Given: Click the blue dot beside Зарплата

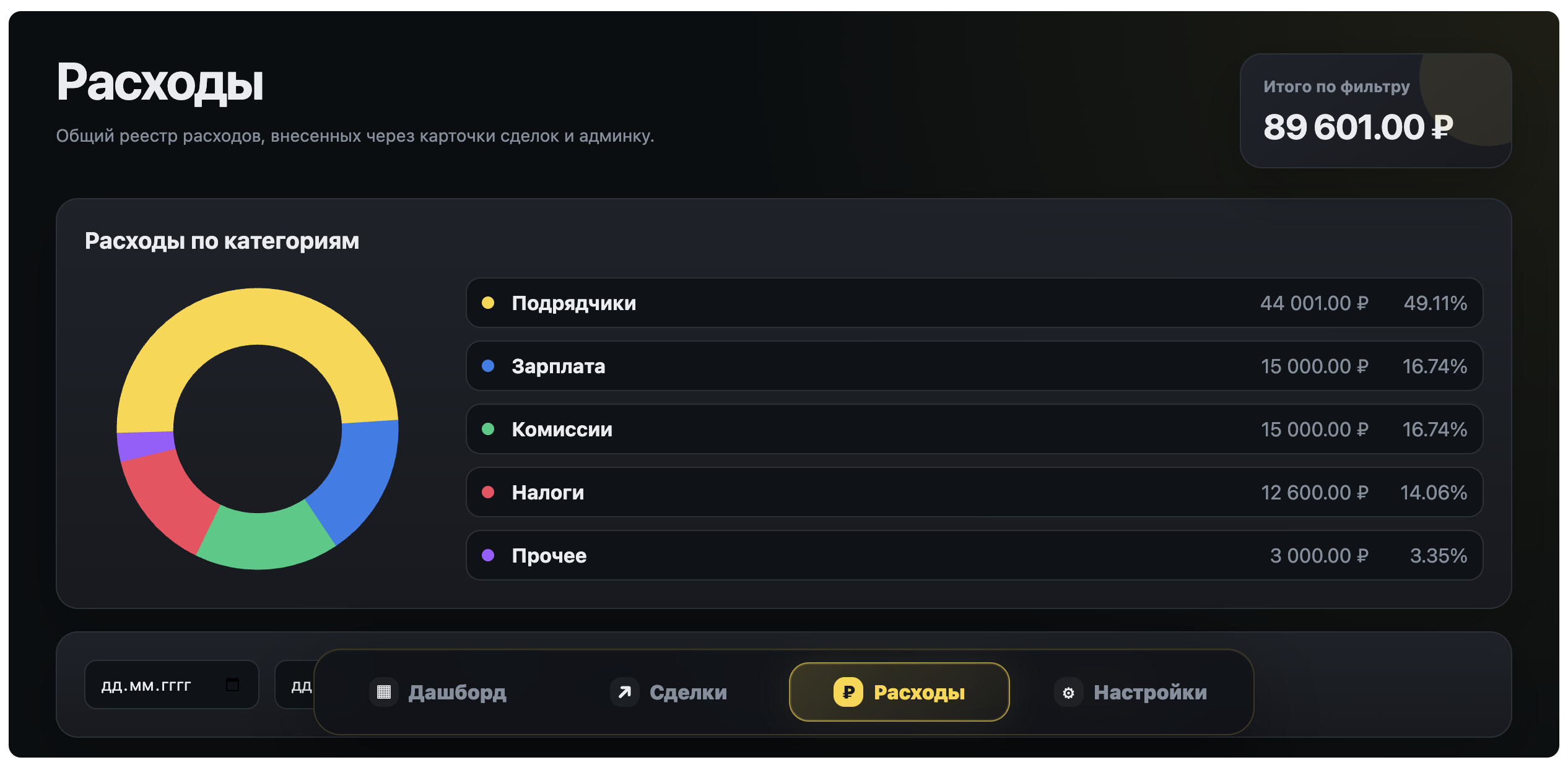Looking at the screenshot, I should (488, 366).
